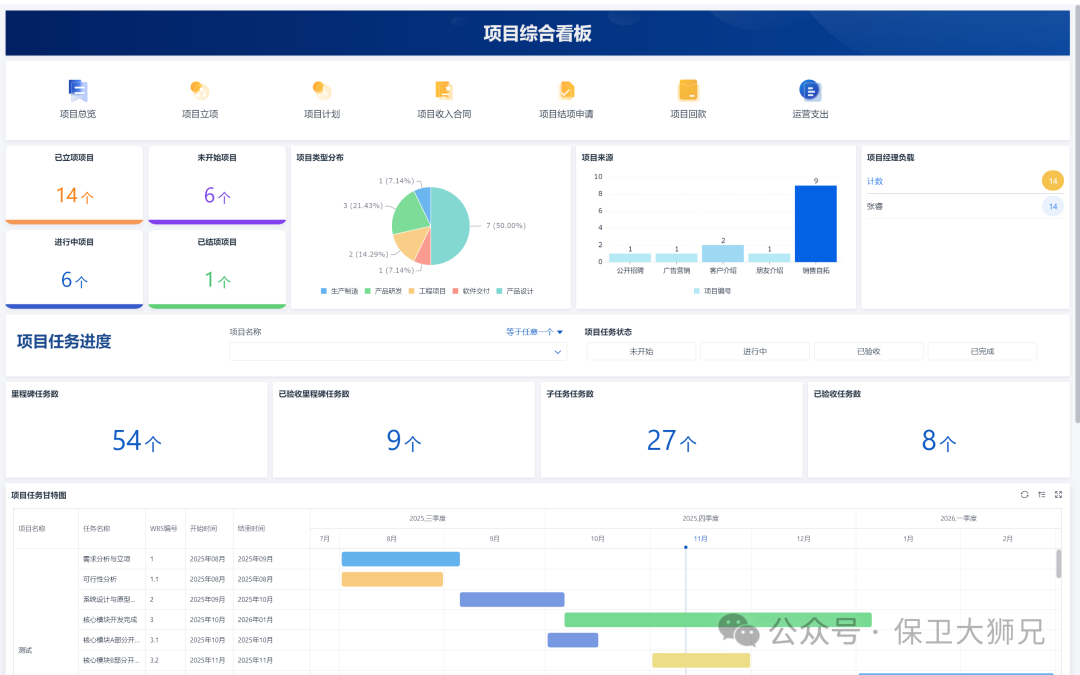Open the 项目计划 icon

321,91
